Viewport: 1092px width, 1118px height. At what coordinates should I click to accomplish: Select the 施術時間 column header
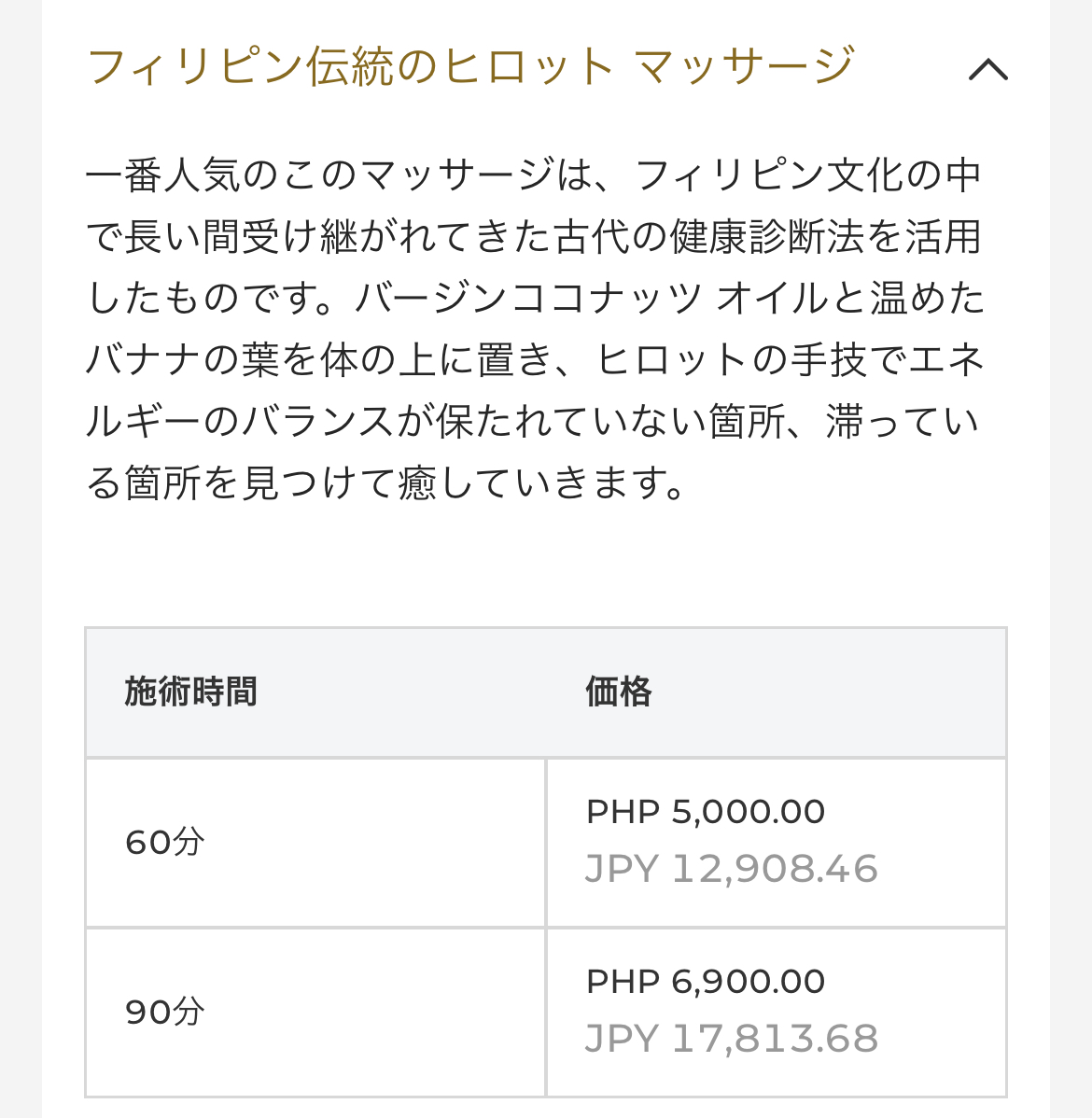click(x=190, y=692)
